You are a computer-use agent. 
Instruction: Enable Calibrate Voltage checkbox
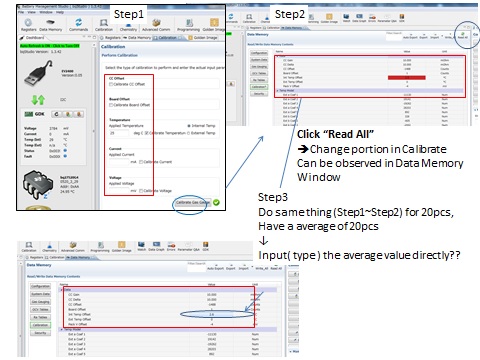pyautogui.click(x=141, y=191)
